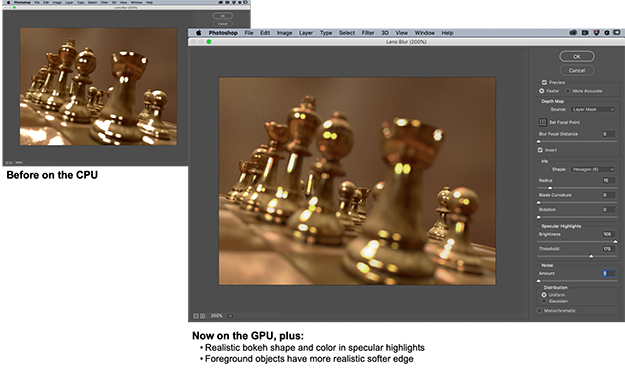The width and height of the screenshot is (625, 369).
Task: Click the display icon at the menu bar's right end
Action: [x=617, y=33]
